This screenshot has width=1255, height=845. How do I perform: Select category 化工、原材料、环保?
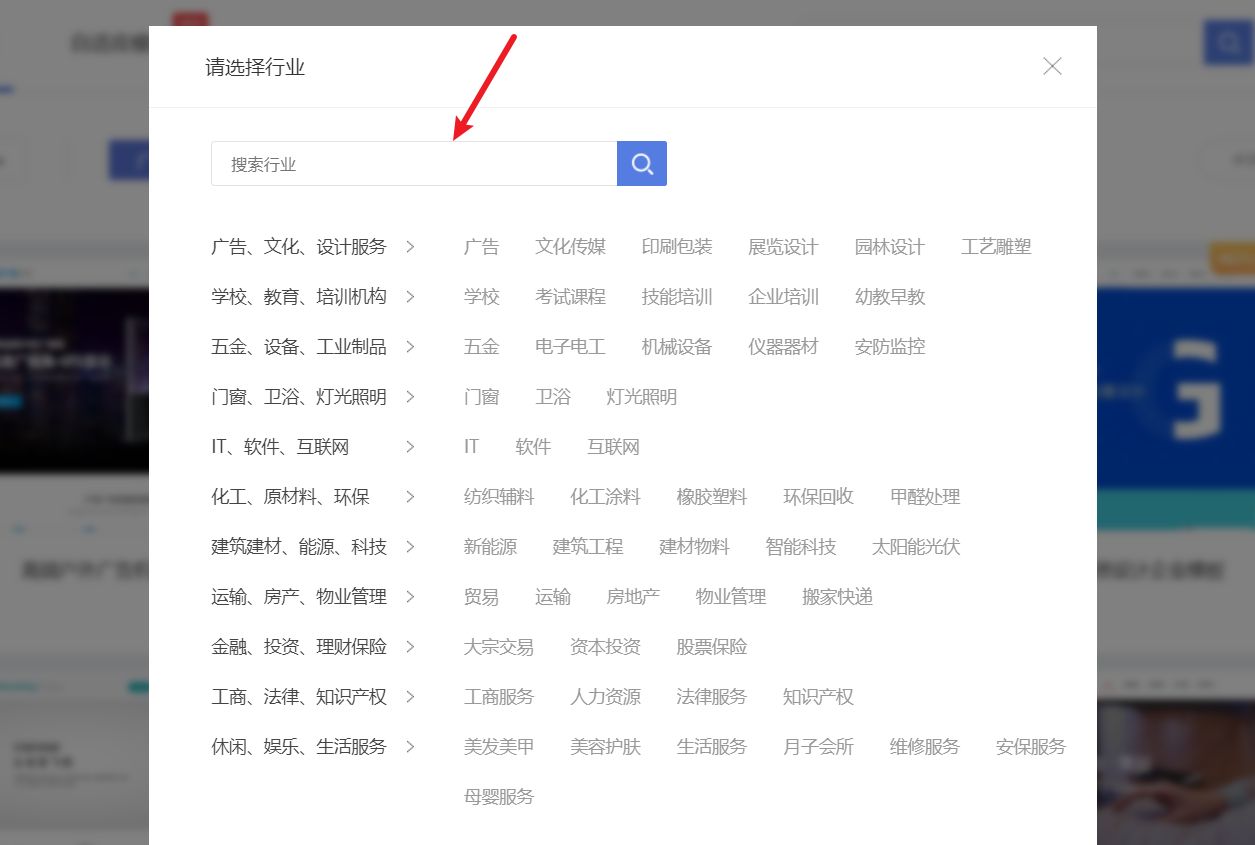[x=290, y=497]
